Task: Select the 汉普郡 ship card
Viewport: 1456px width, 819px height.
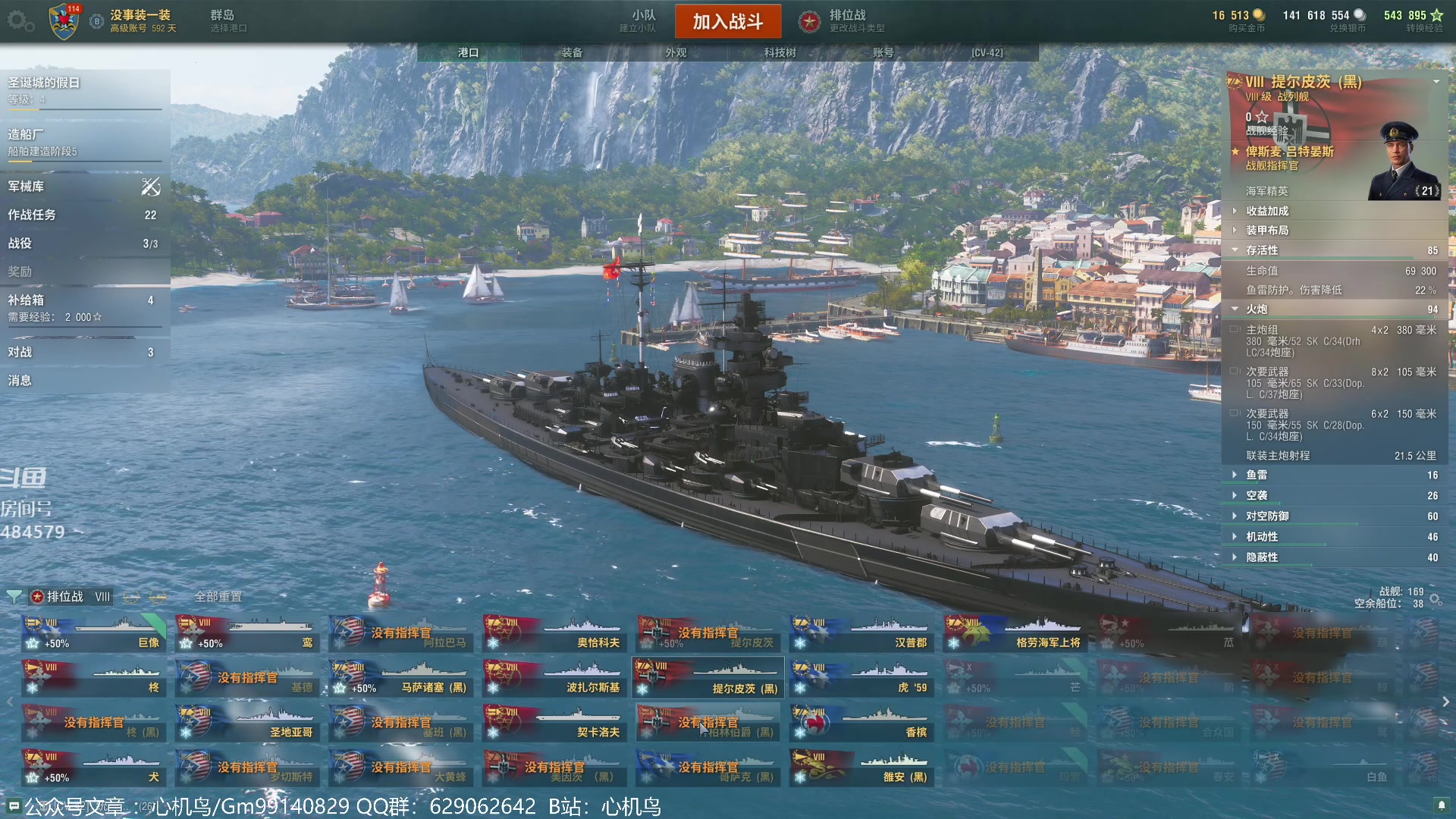Action: (861, 635)
